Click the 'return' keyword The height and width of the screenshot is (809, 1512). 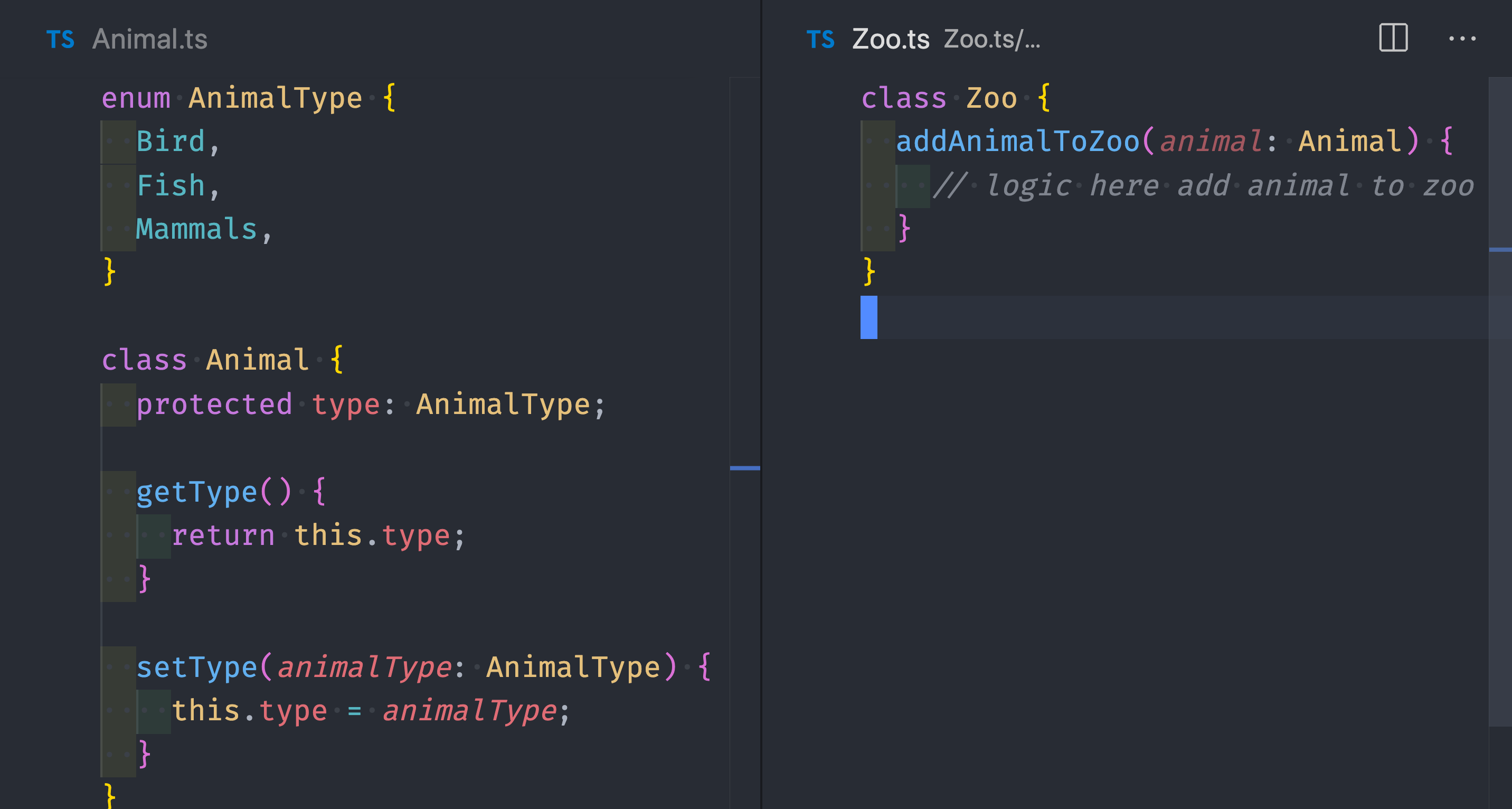(x=223, y=535)
